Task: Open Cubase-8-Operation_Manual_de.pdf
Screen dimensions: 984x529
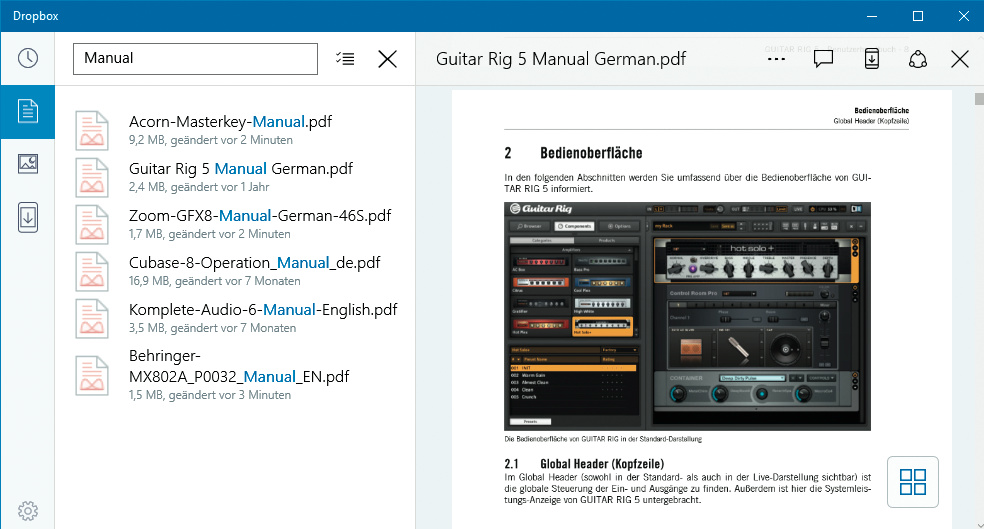Action: pyautogui.click(x=254, y=263)
